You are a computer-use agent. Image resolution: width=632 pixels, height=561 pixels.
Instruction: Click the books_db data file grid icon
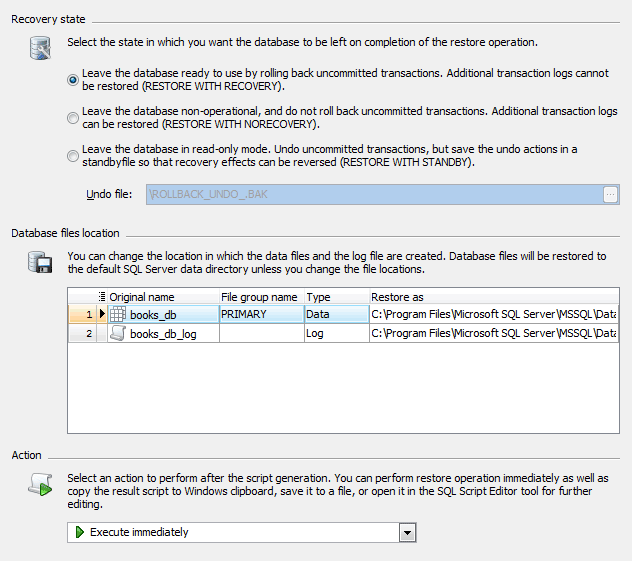click(118, 314)
